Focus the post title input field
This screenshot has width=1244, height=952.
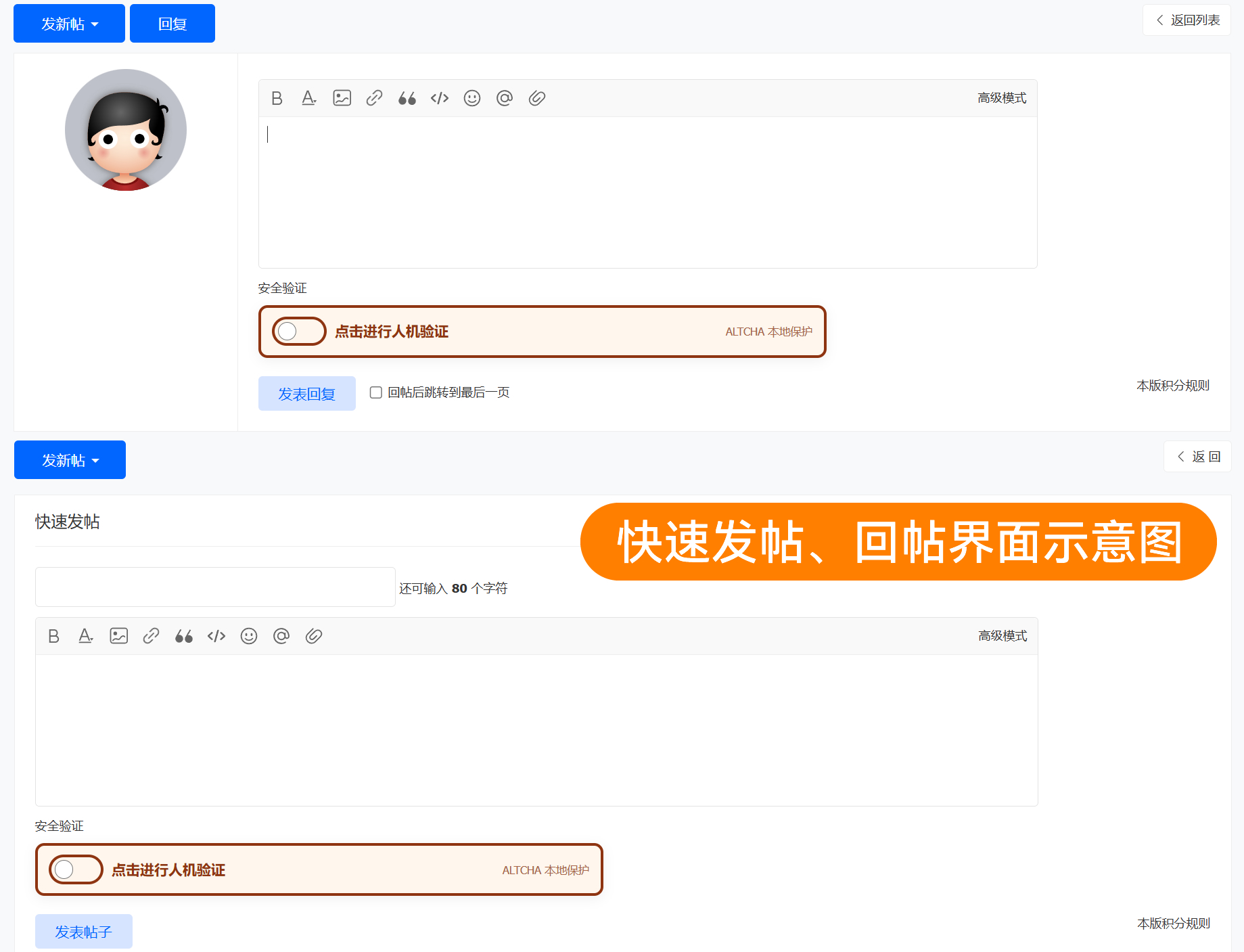pyautogui.click(x=215, y=587)
